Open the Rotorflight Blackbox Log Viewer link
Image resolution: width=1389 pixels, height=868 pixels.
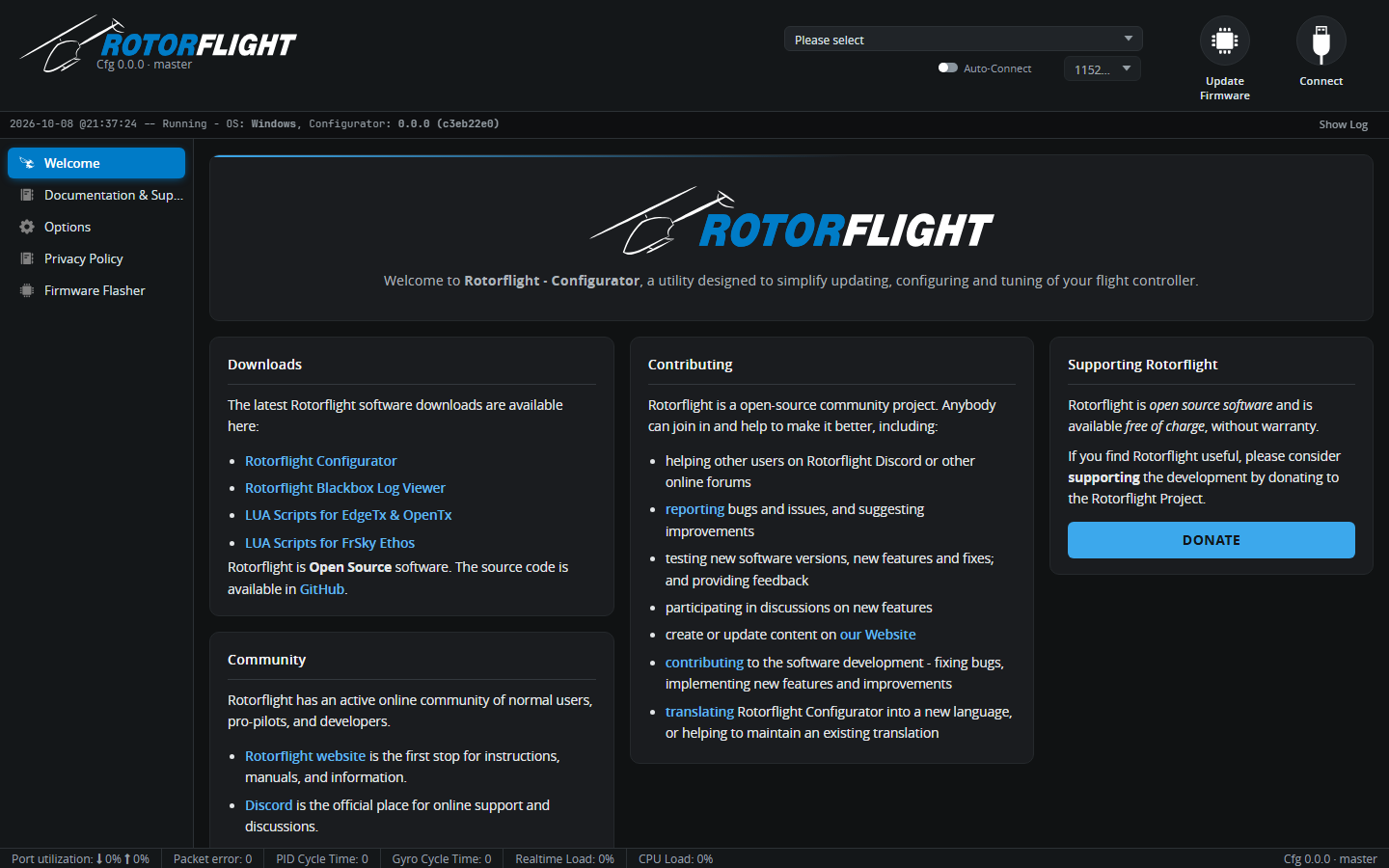point(345,488)
